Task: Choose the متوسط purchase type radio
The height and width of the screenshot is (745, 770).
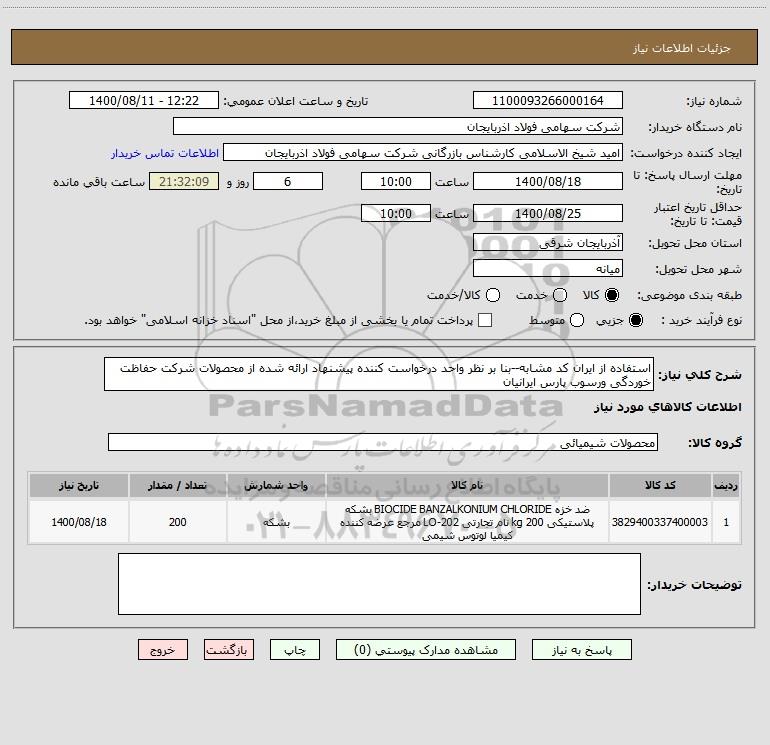Action: [577, 320]
